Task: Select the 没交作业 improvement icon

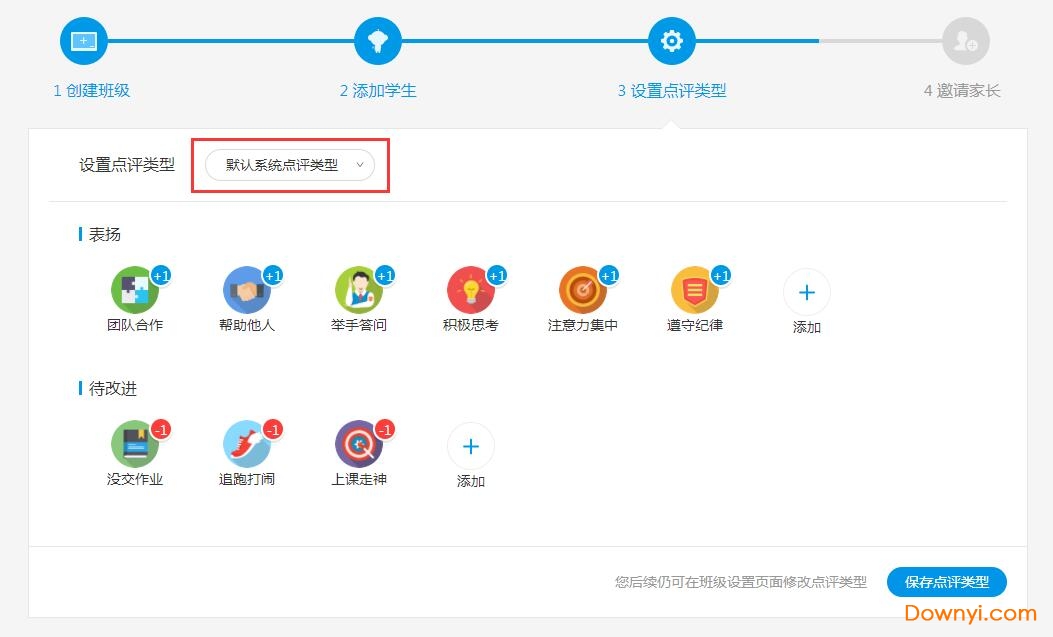Action: tap(135, 445)
